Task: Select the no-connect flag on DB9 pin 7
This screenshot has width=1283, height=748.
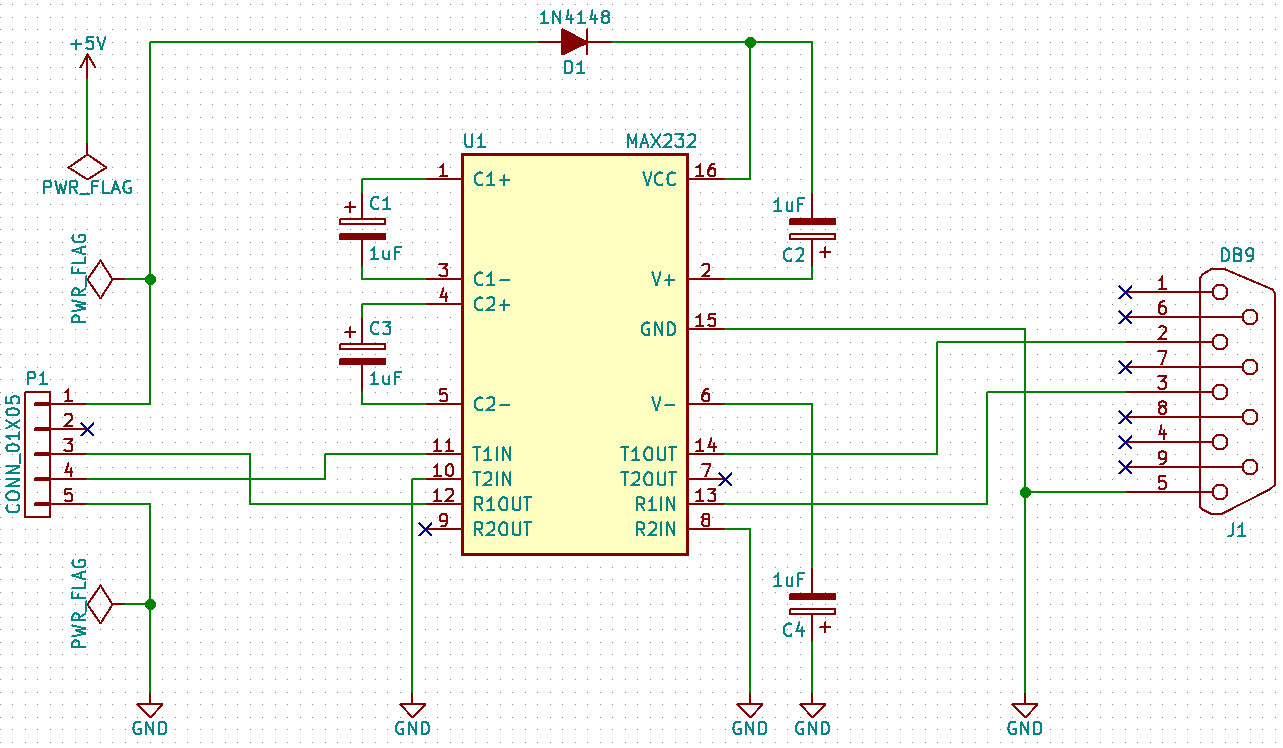Action: (x=1125, y=367)
